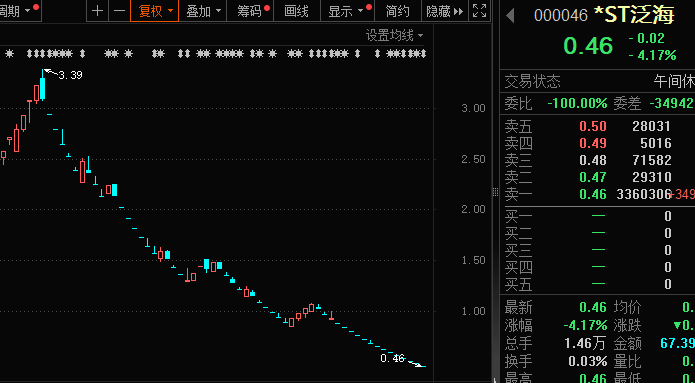The width and height of the screenshot is (695, 383).
Task: Select the 卖一 0.46 order row
Action: pyautogui.click(x=597, y=194)
